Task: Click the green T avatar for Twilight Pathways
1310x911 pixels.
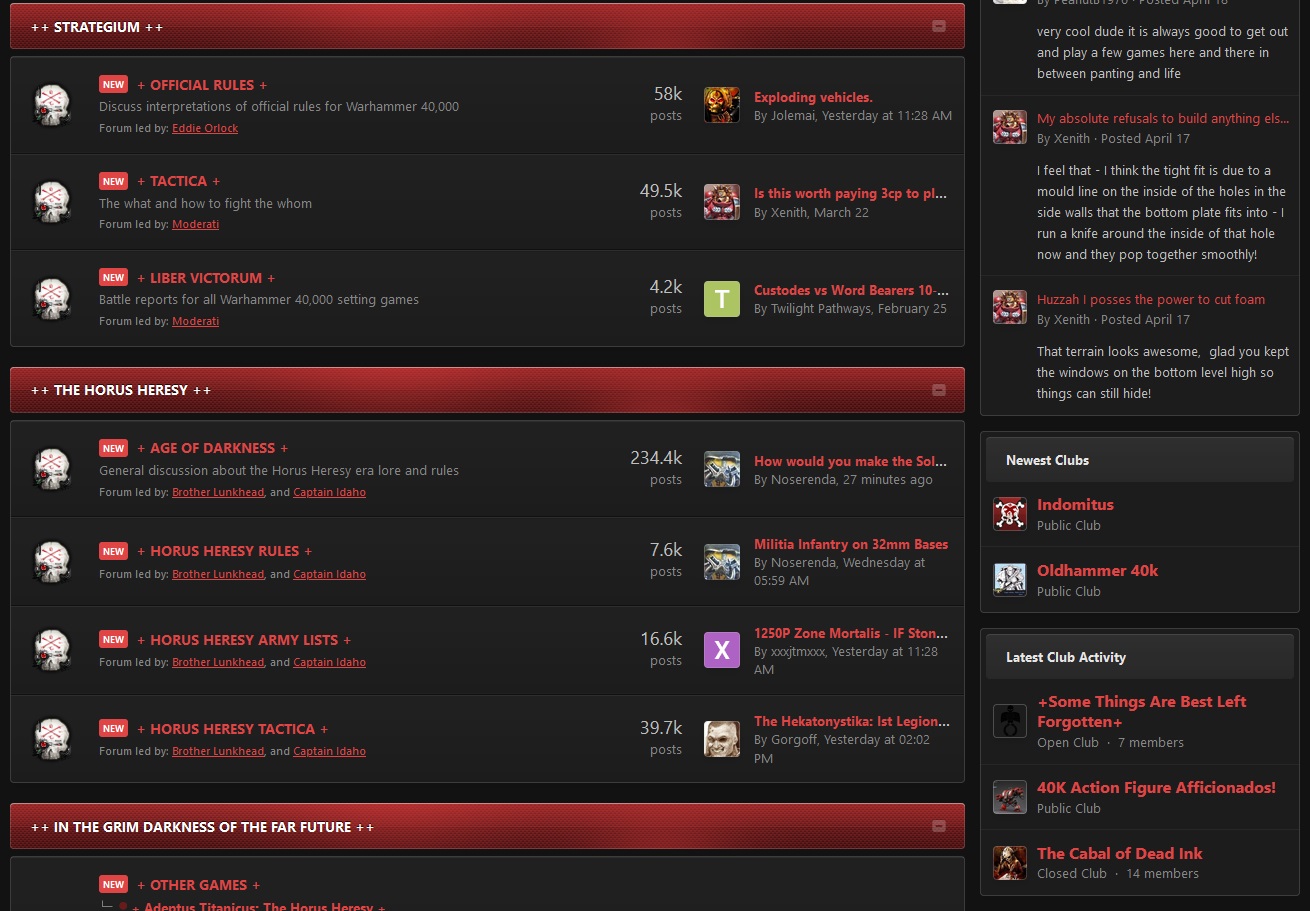Action: coord(722,299)
